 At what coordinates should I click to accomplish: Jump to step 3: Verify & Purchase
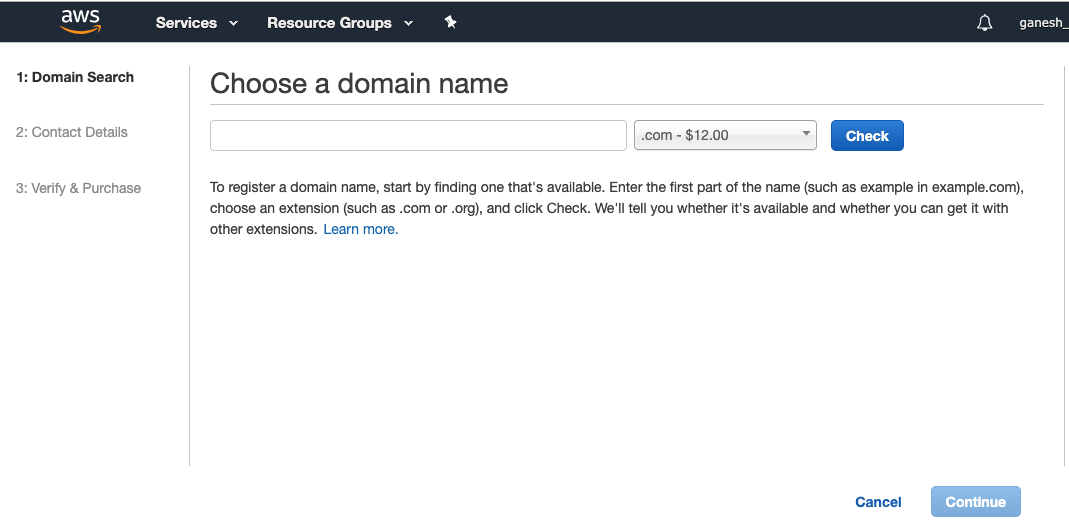tap(78, 188)
